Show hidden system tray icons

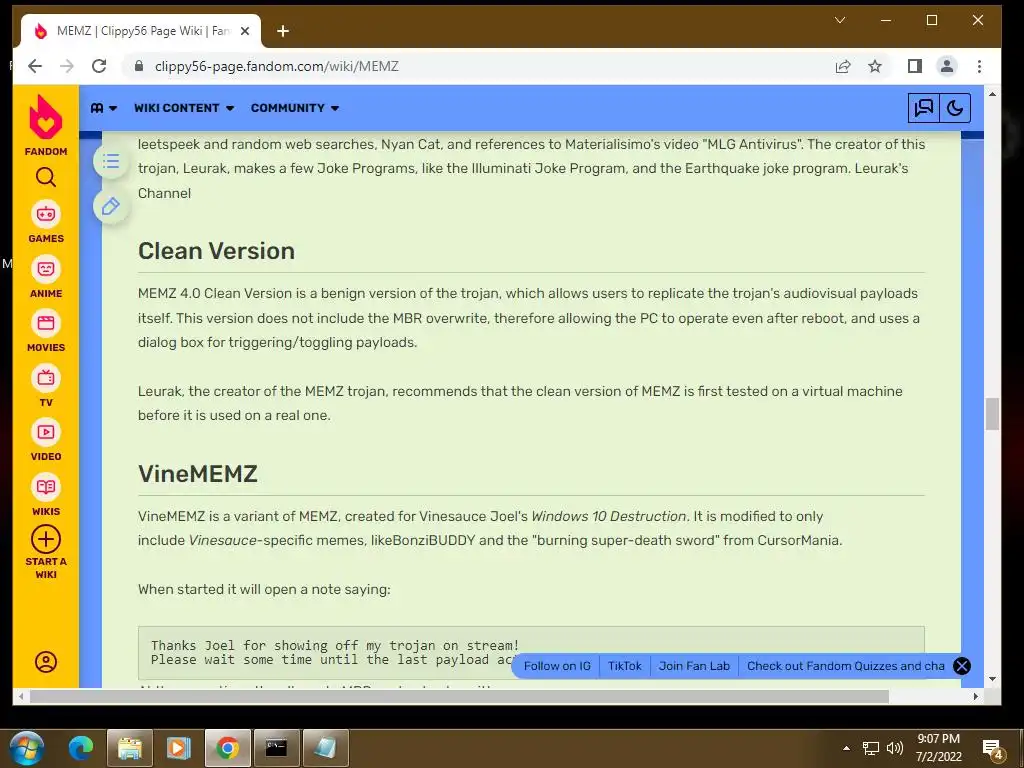point(846,748)
